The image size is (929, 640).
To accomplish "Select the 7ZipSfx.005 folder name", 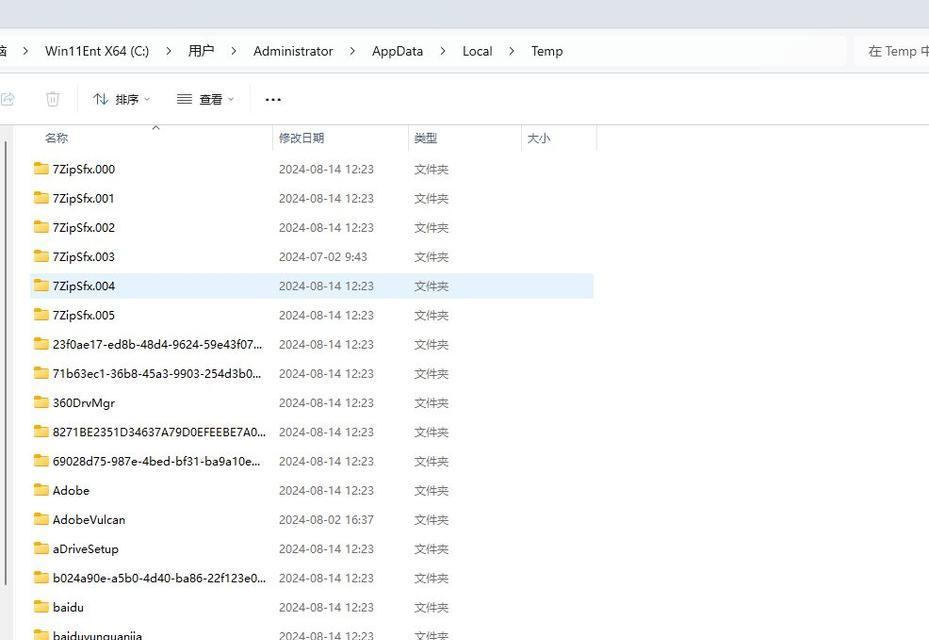I will (84, 315).
